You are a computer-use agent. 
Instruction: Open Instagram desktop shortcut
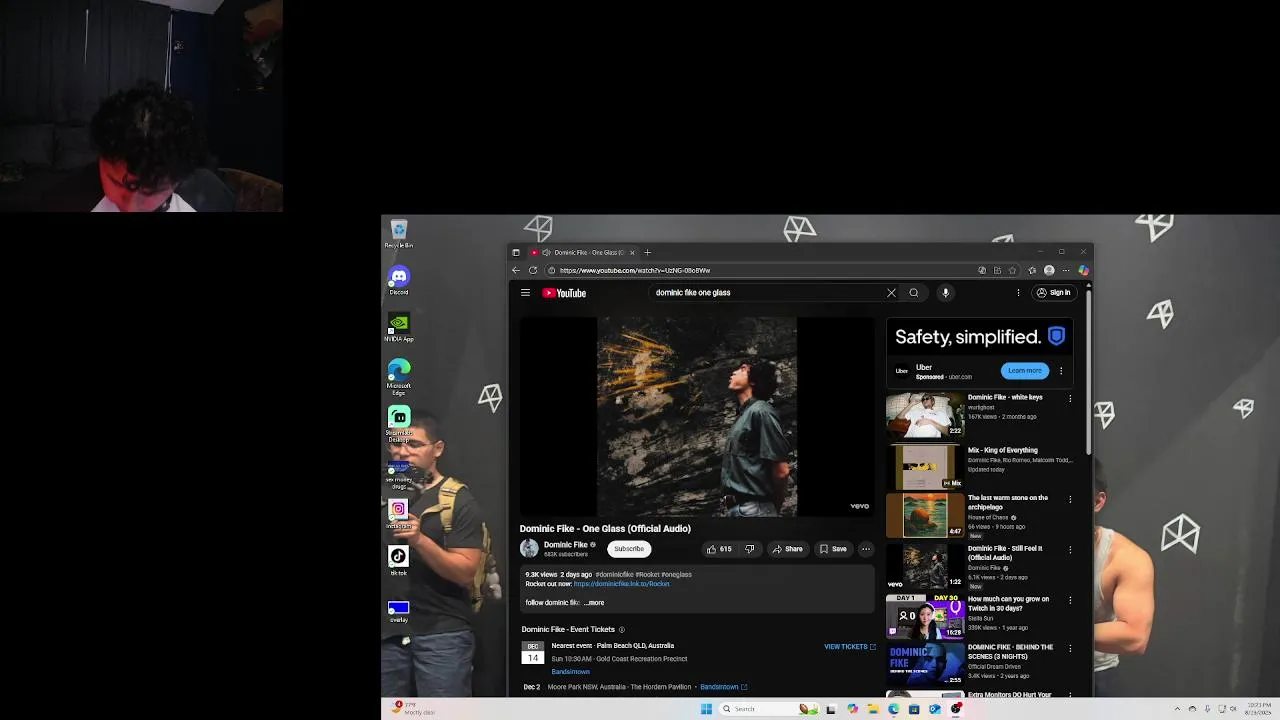point(399,515)
